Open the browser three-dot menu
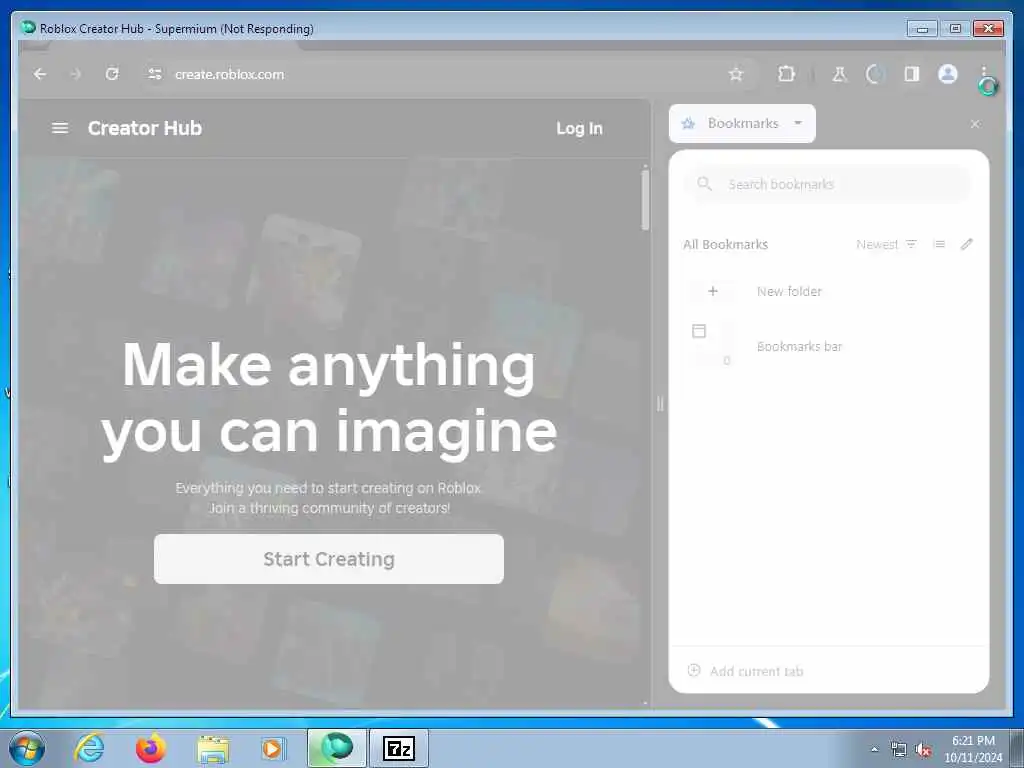Image resolution: width=1024 pixels, height=768 pixels. (984, 73)
